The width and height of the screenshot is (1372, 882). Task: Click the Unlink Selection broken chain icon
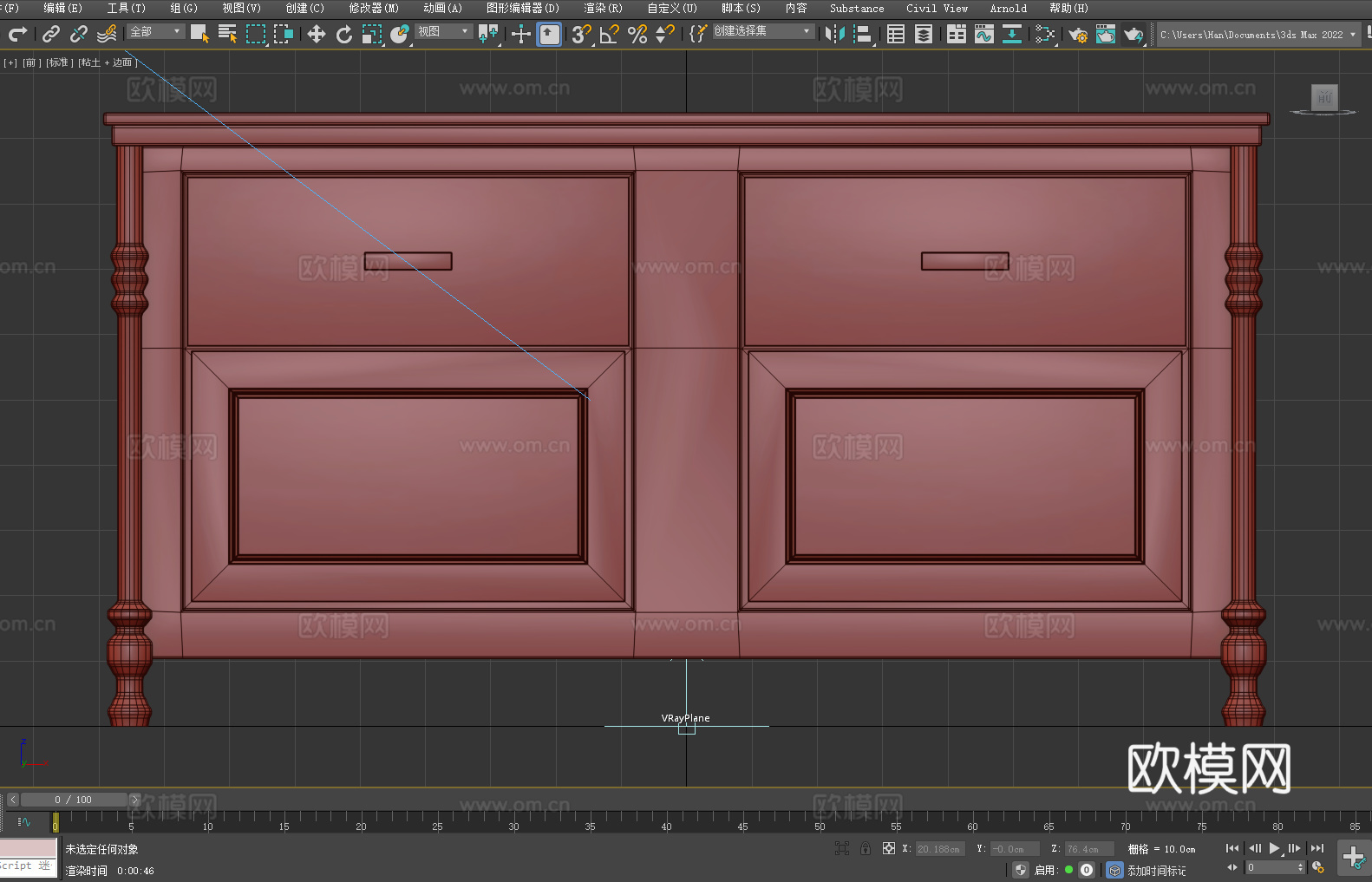[79, 34]
